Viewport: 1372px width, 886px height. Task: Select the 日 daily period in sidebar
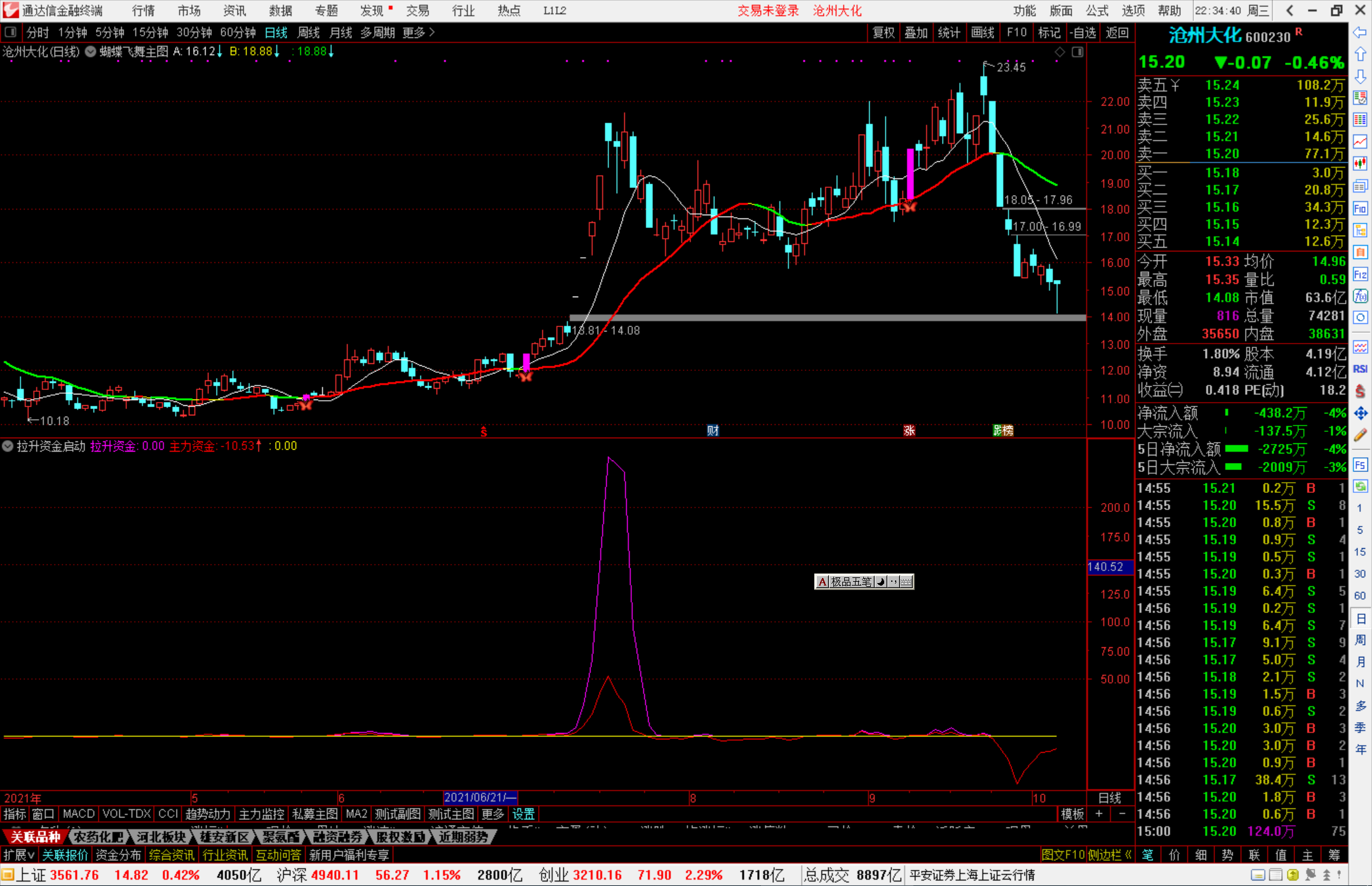pyautogui.click(x=1360, y=618)
